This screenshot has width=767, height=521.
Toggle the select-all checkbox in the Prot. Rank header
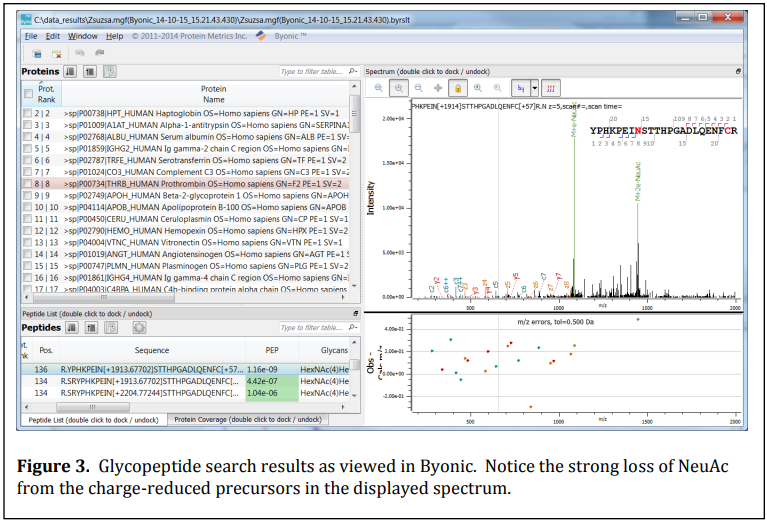click(28, 93)
